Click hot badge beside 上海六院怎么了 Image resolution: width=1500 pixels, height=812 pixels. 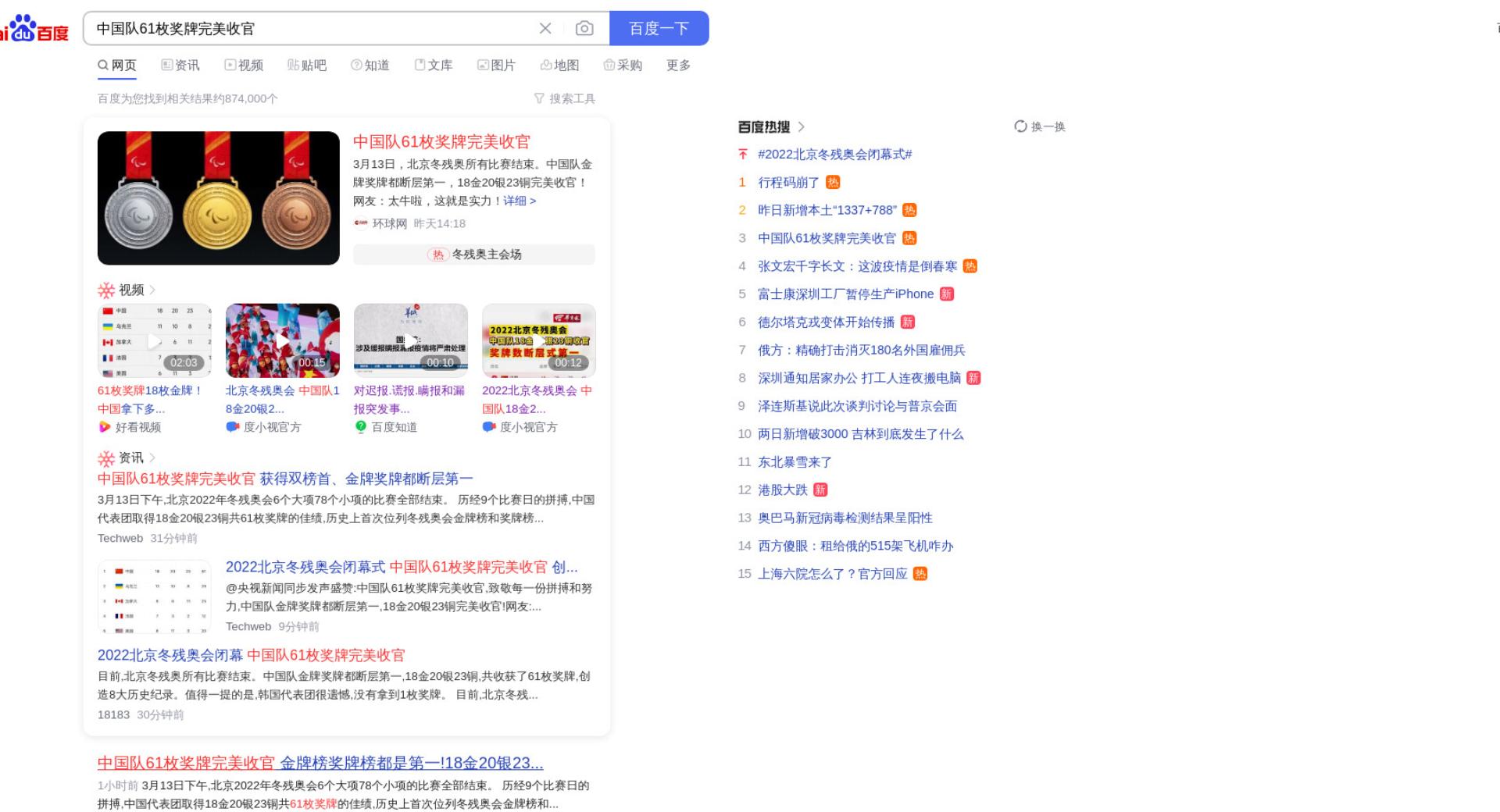(x=920, y=574)
